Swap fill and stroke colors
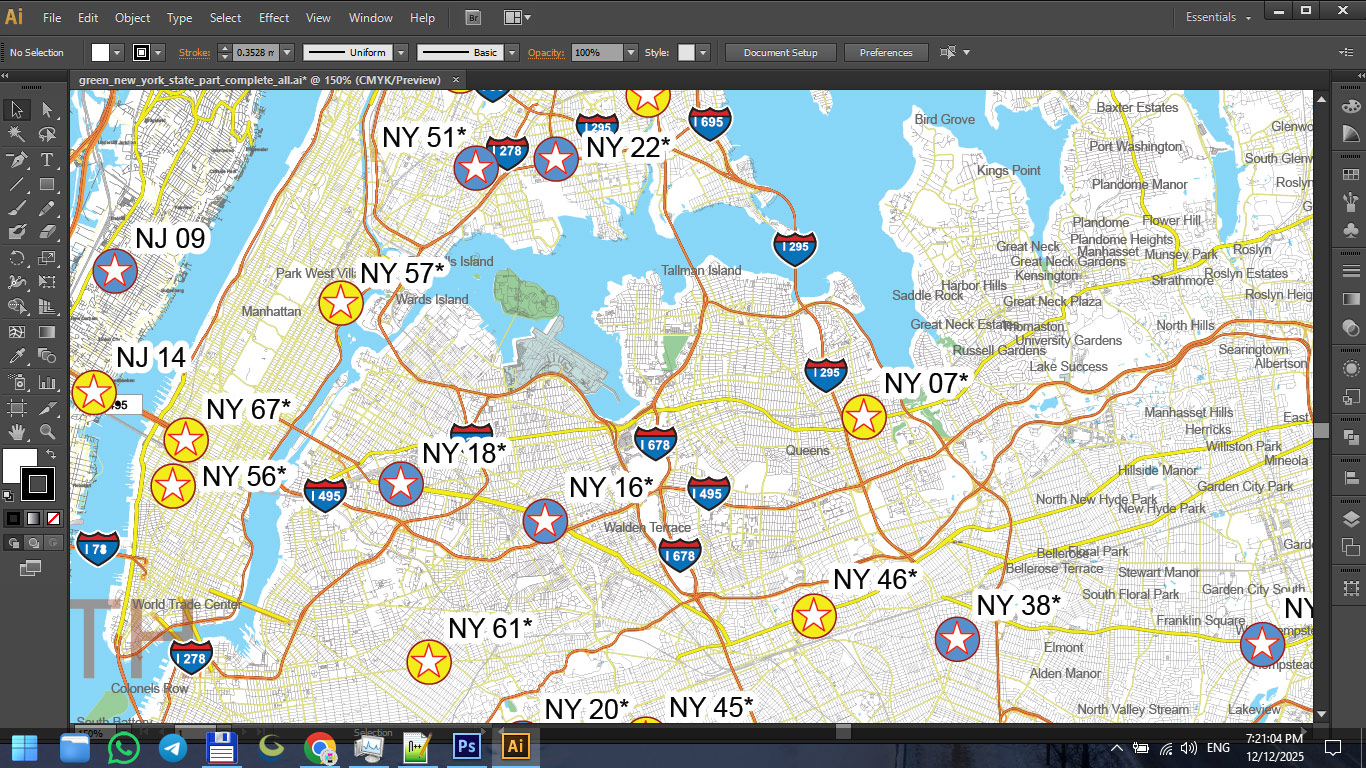The height and width of the screenshot is (768, 1366). (53, 455)
